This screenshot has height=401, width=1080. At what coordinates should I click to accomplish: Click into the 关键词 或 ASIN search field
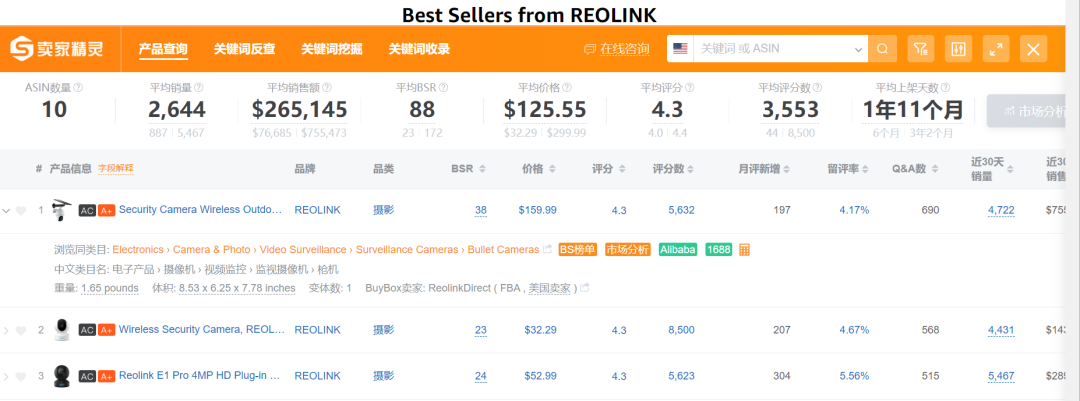click(x=775, y=49)
